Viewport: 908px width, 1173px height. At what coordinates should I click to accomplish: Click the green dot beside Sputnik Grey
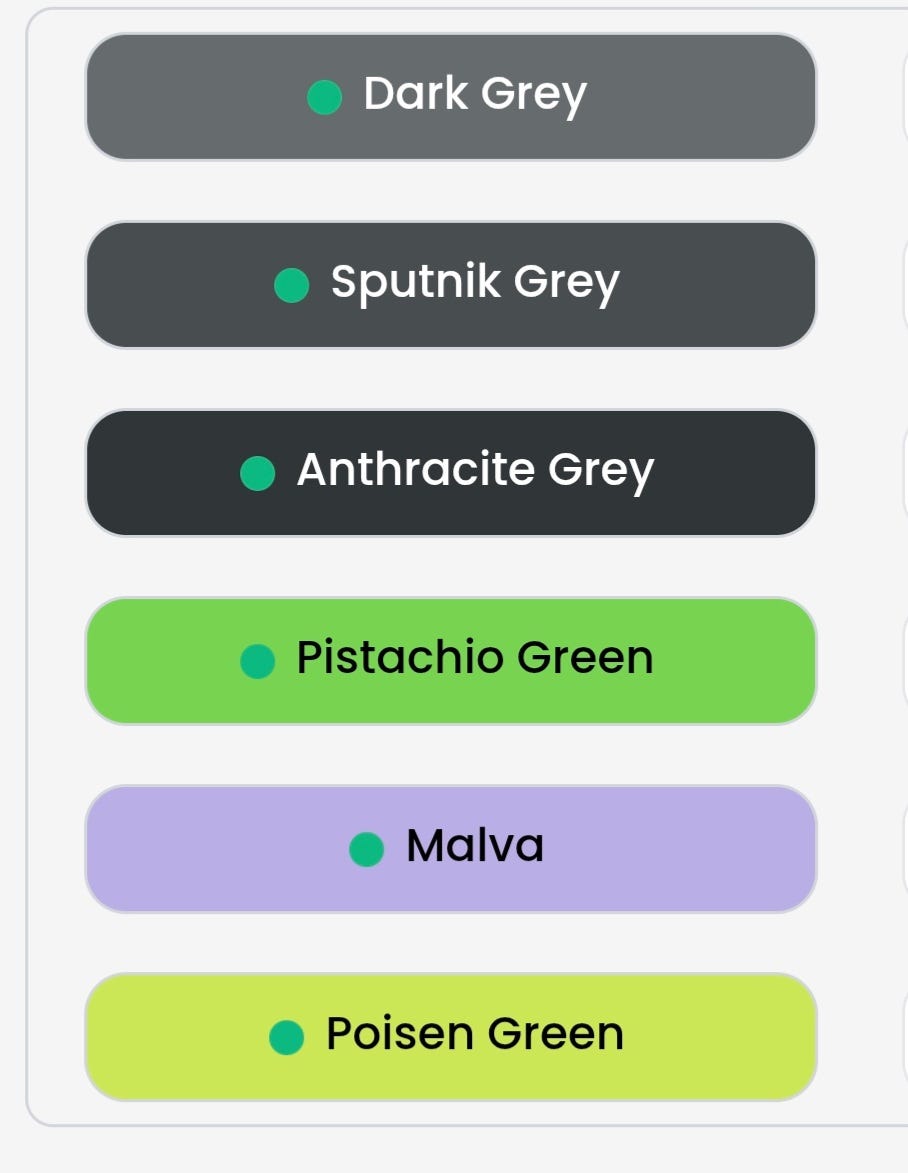[x=291, y=285]
